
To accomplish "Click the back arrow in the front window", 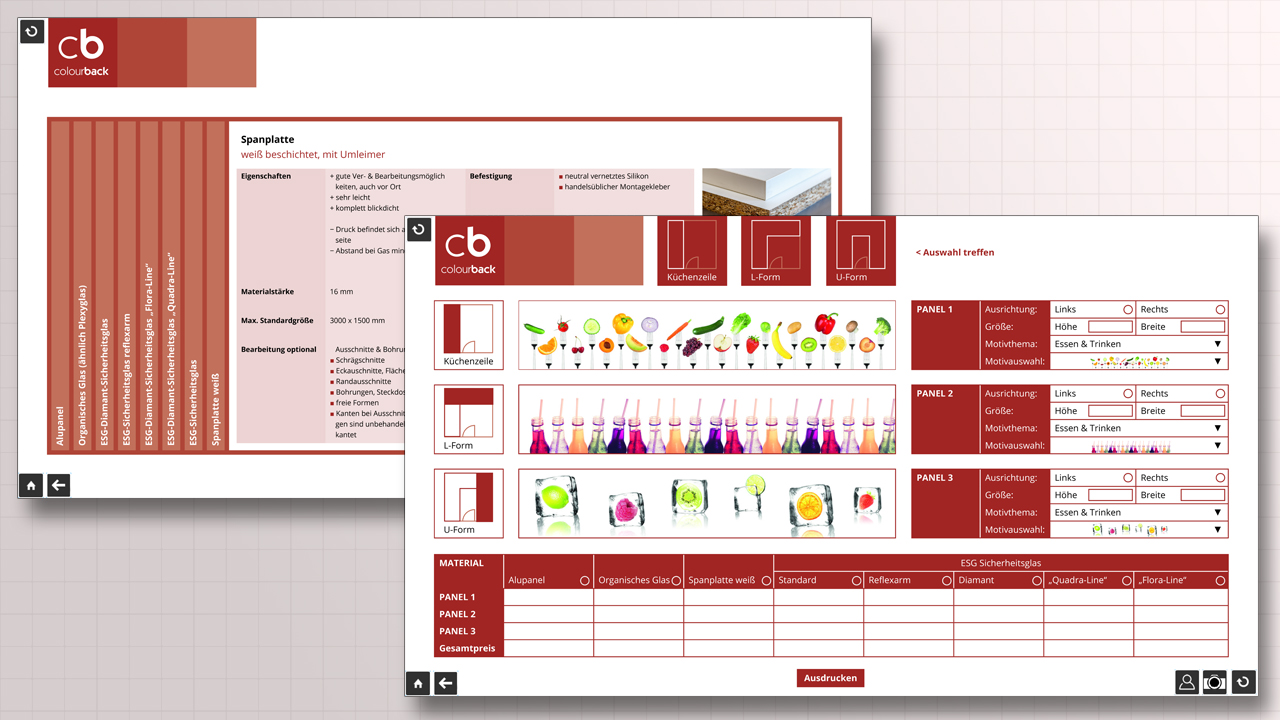I will click(x=446, y=684).
